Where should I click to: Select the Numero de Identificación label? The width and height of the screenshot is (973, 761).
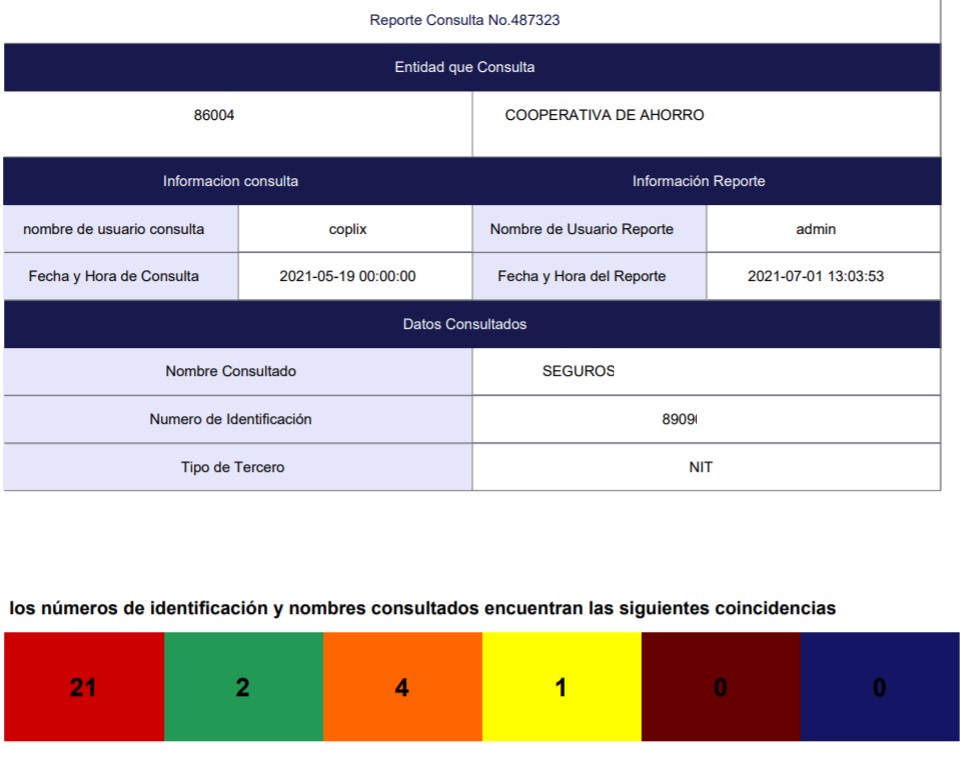click(x=230, y=419)
